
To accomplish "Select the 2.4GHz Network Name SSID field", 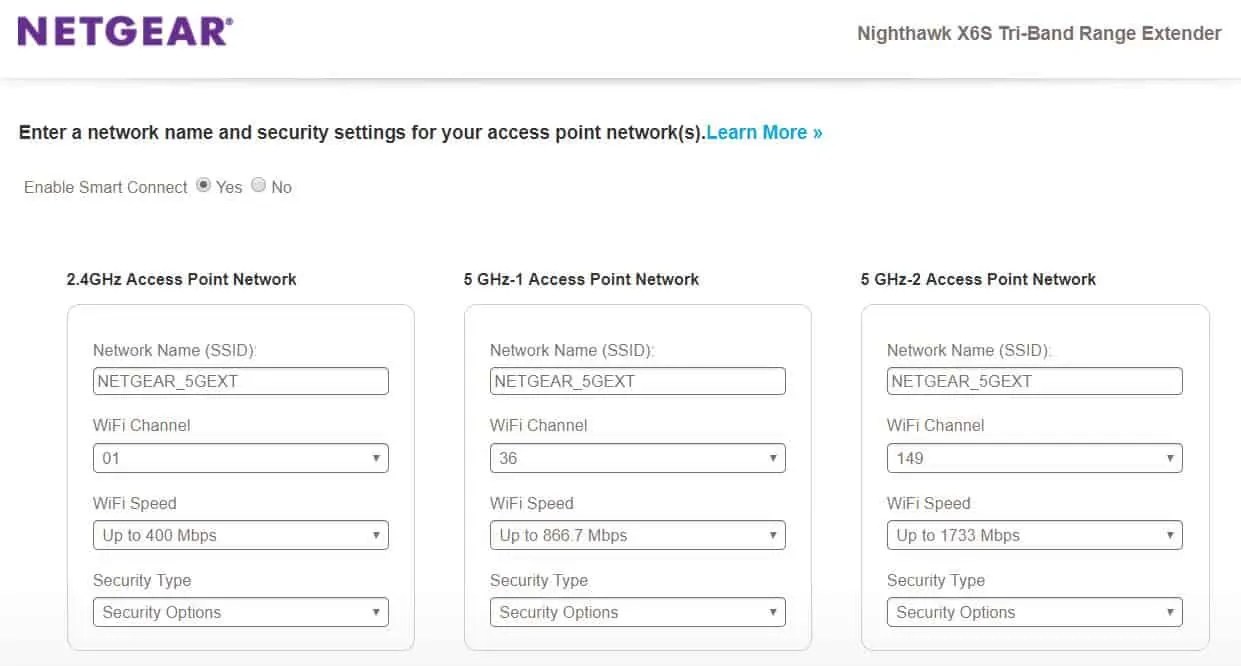I will [x=240, y=380].
